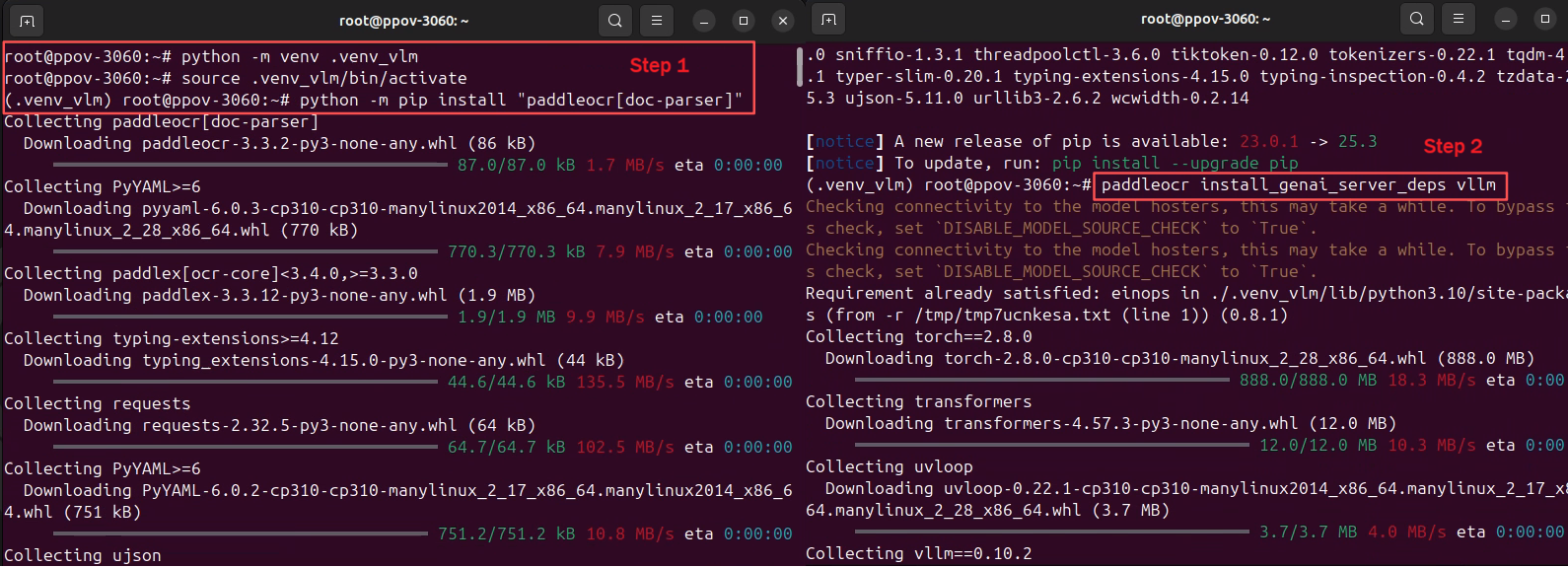This screenshot has width=1568, height=568.
Task: Click the search icon in the install_genai_server_deps terminal
Action: click(1417, 19)
